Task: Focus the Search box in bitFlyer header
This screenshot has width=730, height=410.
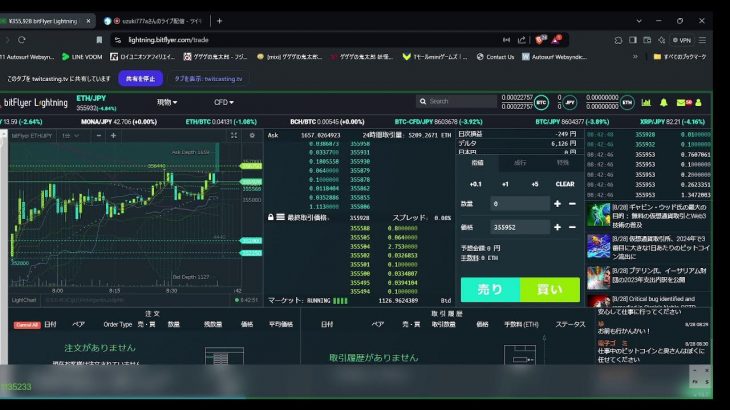Action: [456, 101]
